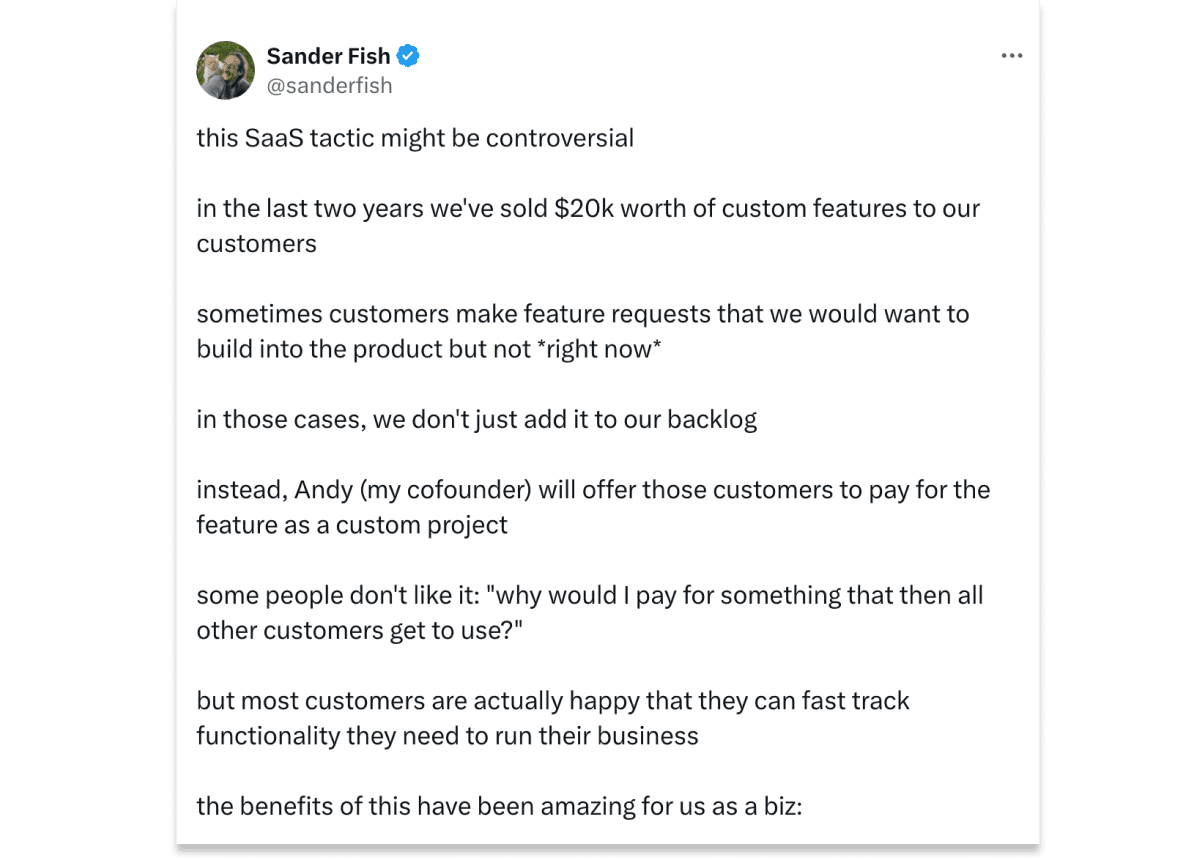The image size is (1200, 860).
Task: Select the line 'this SaaS tactic might be controversial'
Action: pos(415,138)
